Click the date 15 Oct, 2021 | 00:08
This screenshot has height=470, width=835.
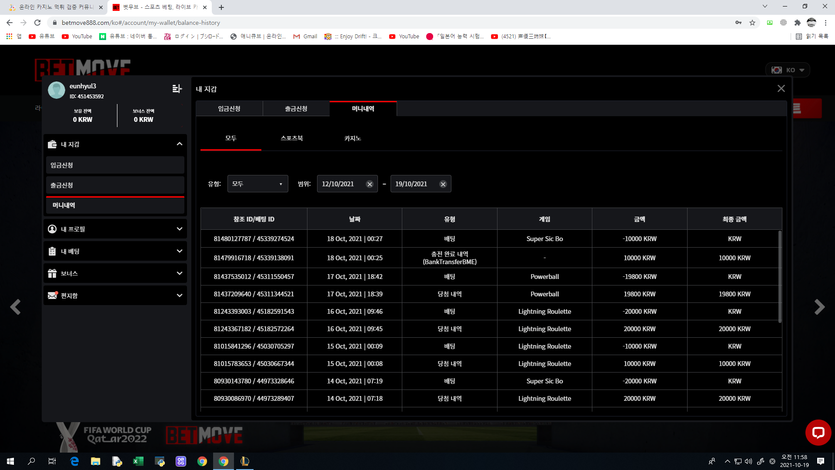click(355, 364)
